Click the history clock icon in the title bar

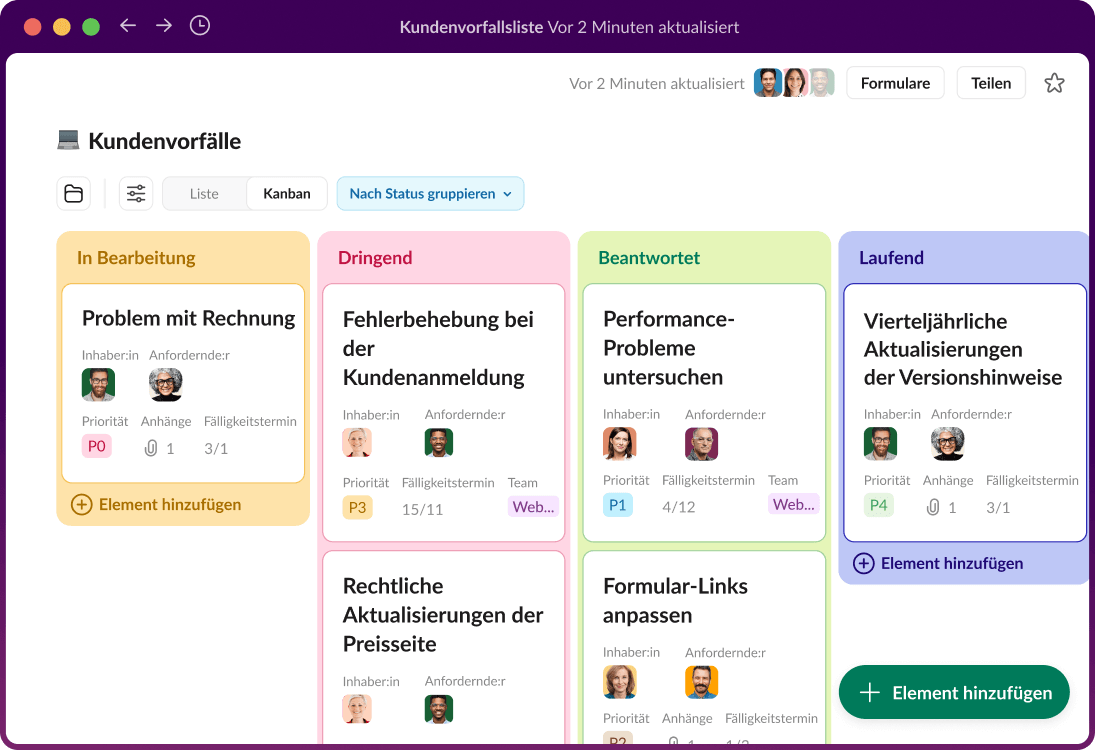point(200,26)
